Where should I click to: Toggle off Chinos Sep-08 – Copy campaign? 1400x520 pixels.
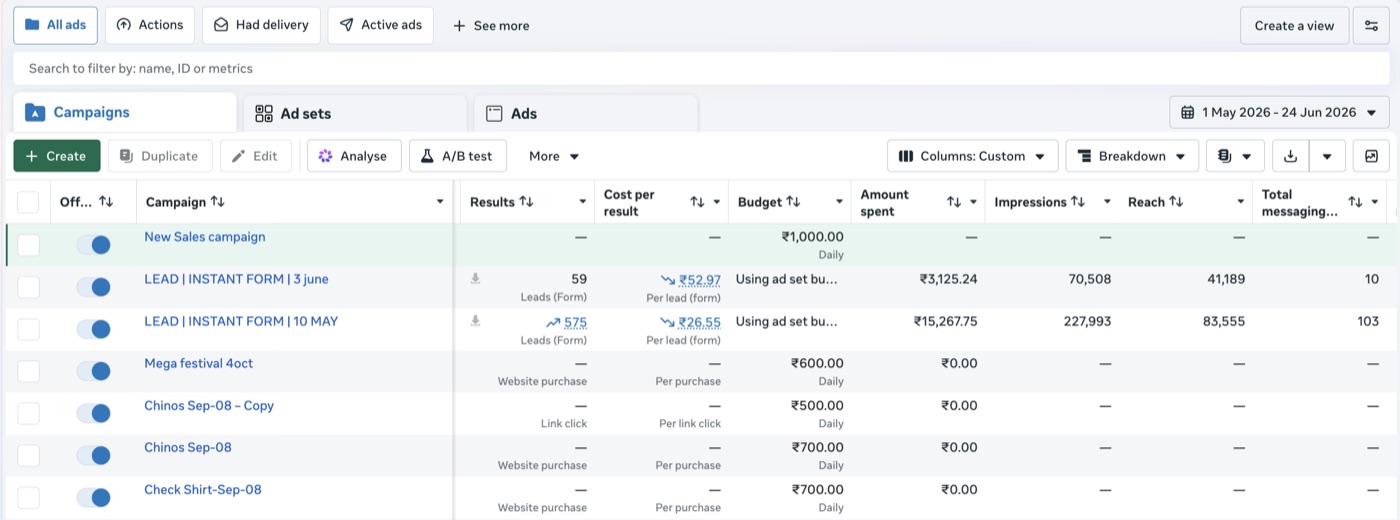(x=93, y=413)
